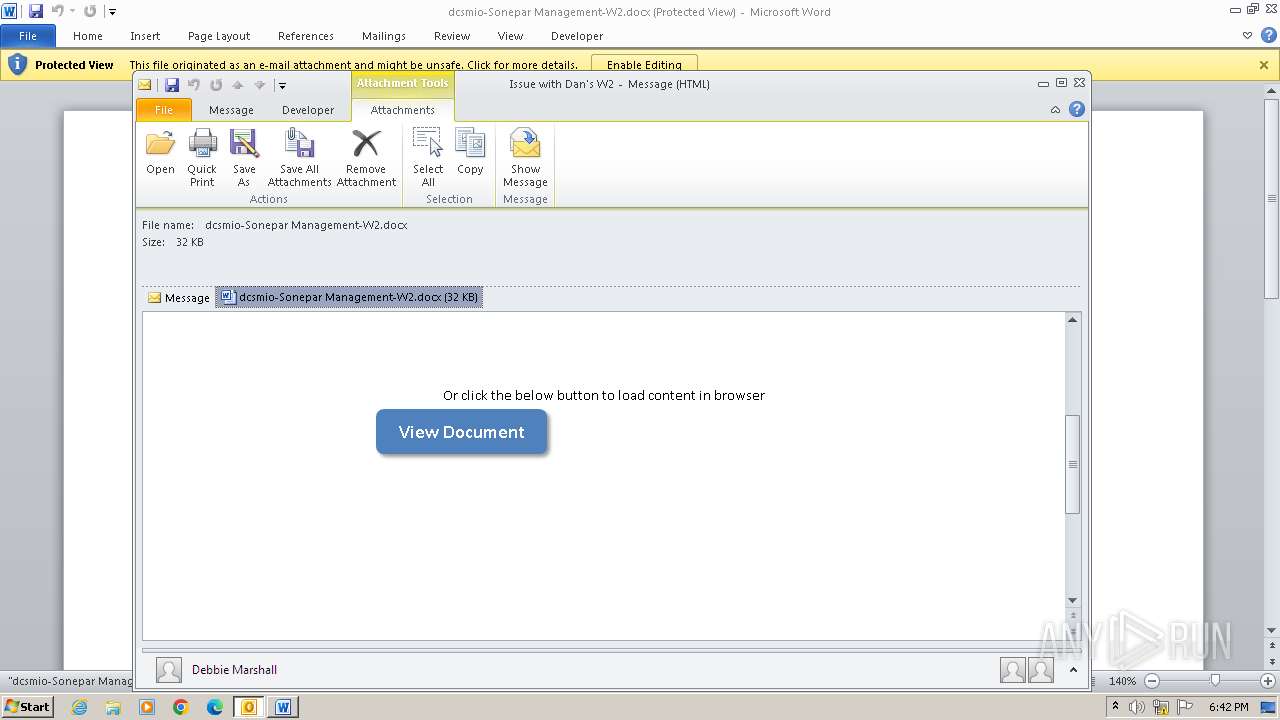
Task: Click Show Message icon
Action: coord(525,157)
